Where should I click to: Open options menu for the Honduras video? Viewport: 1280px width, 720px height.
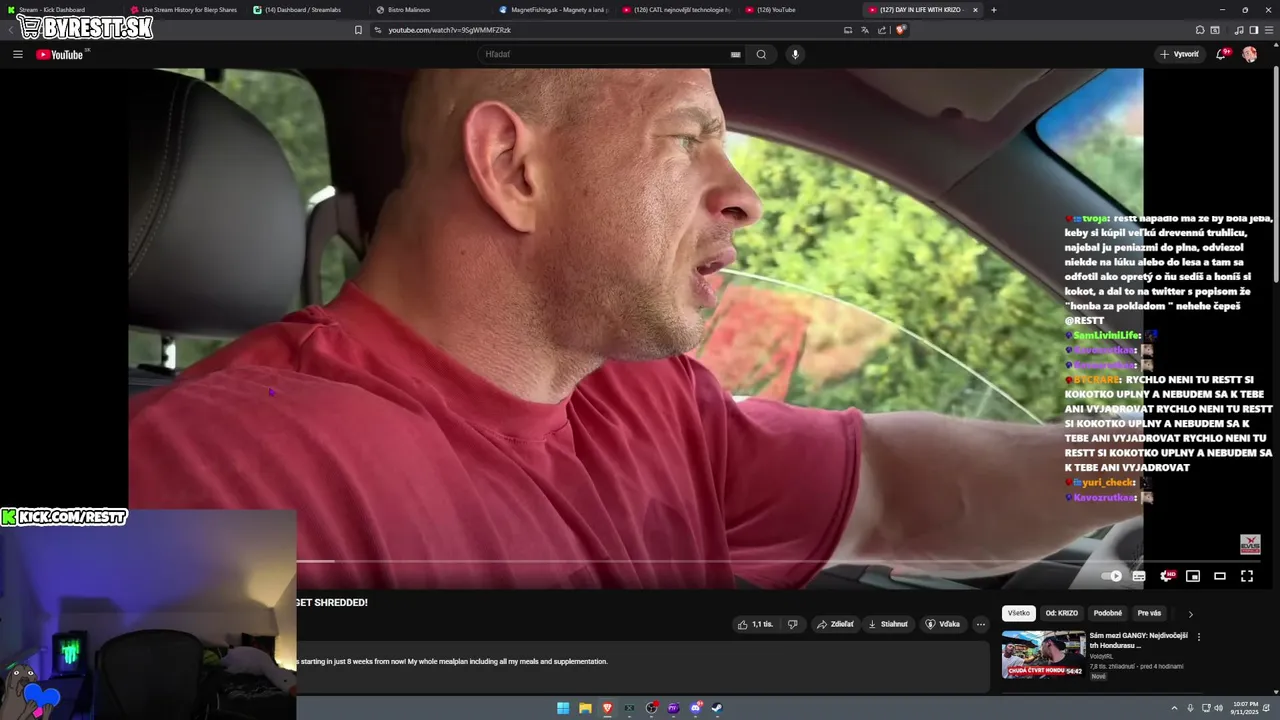(x=1199, y=637)
